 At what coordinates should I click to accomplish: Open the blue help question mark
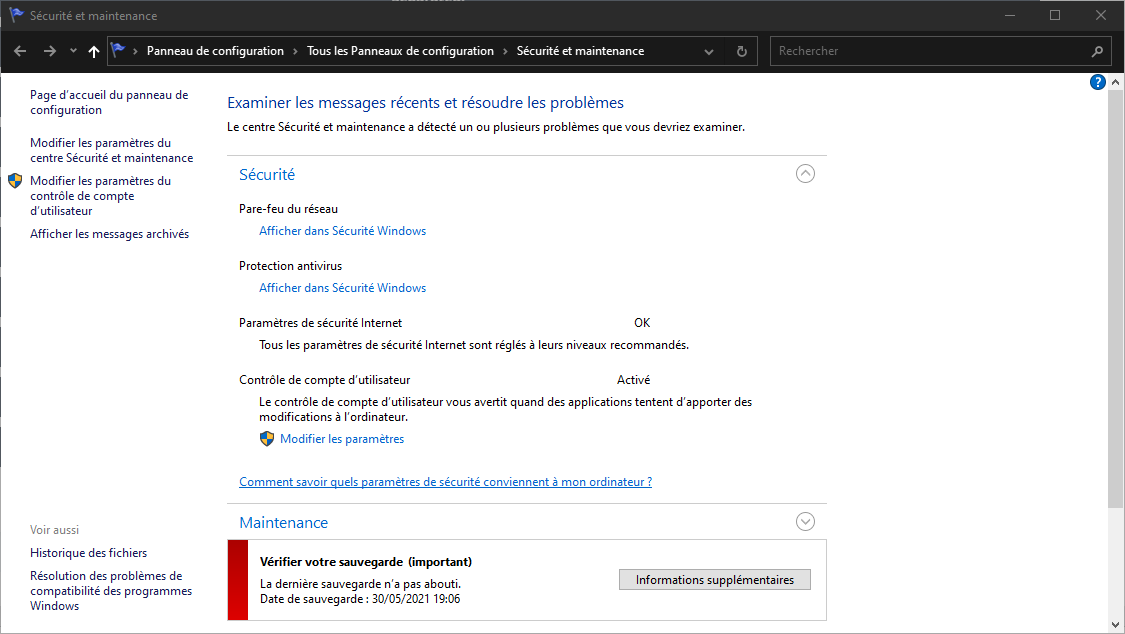coord(1097,82)
